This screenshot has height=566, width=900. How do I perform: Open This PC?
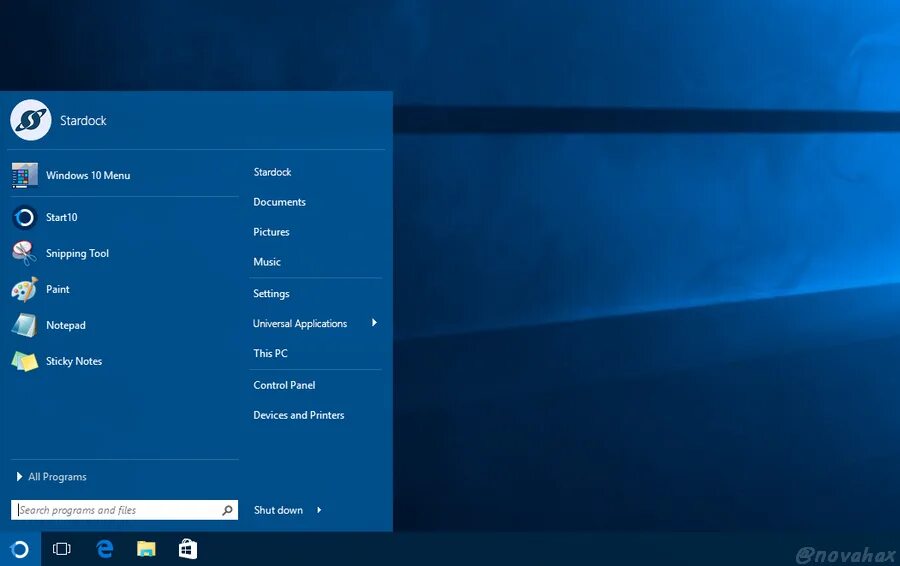click(270, 353)
